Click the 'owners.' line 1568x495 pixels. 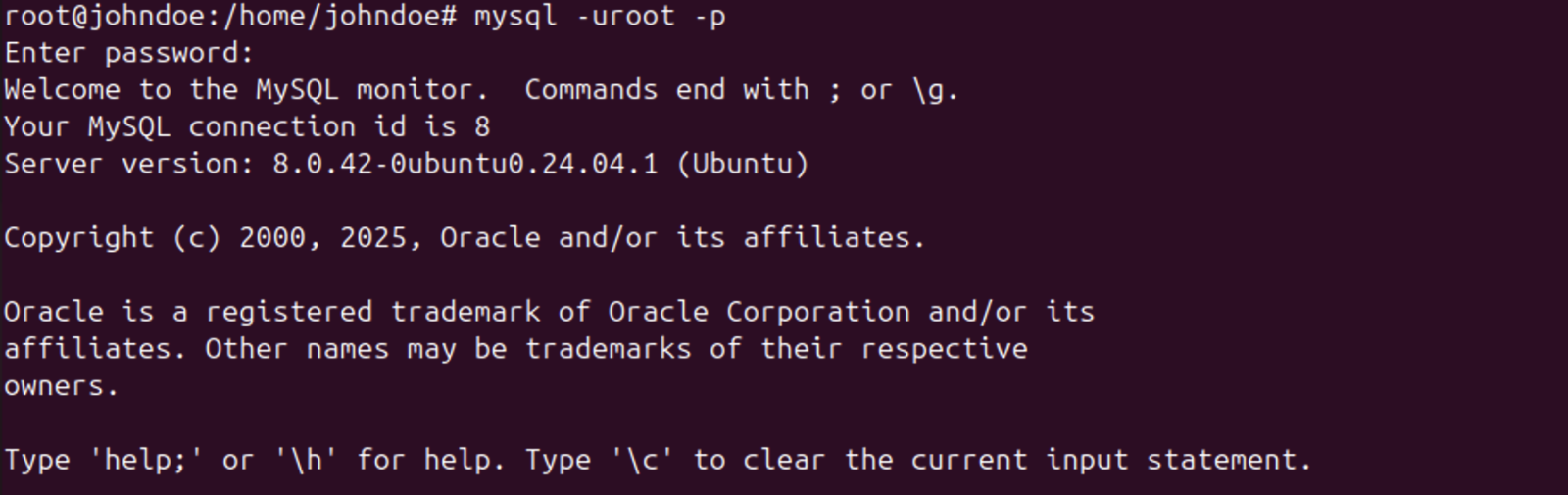[61, 386]
